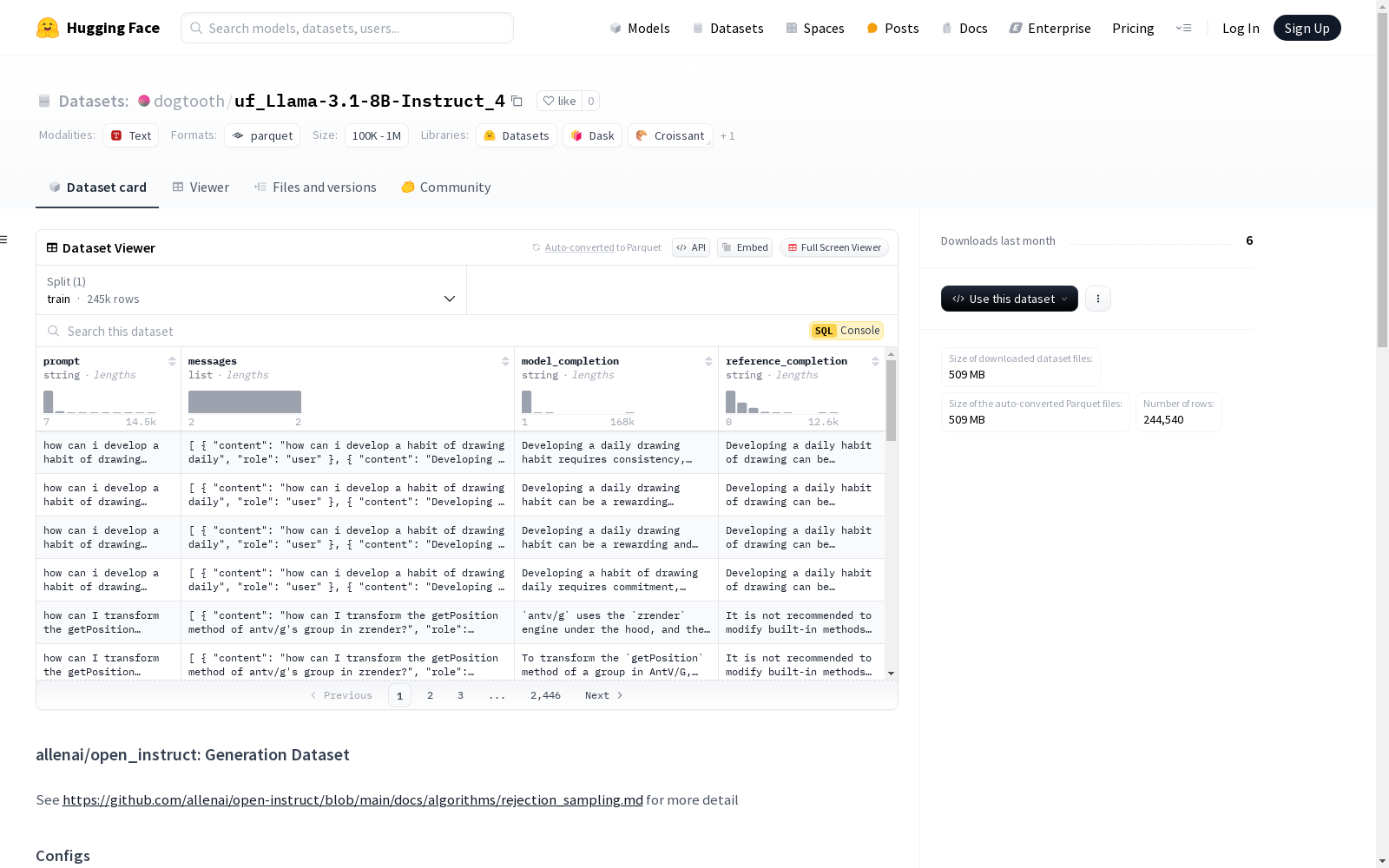Click the 'Developing a habit of drawing' model_completion cell
Viewport: 1389px width, 868px height.
616,580
